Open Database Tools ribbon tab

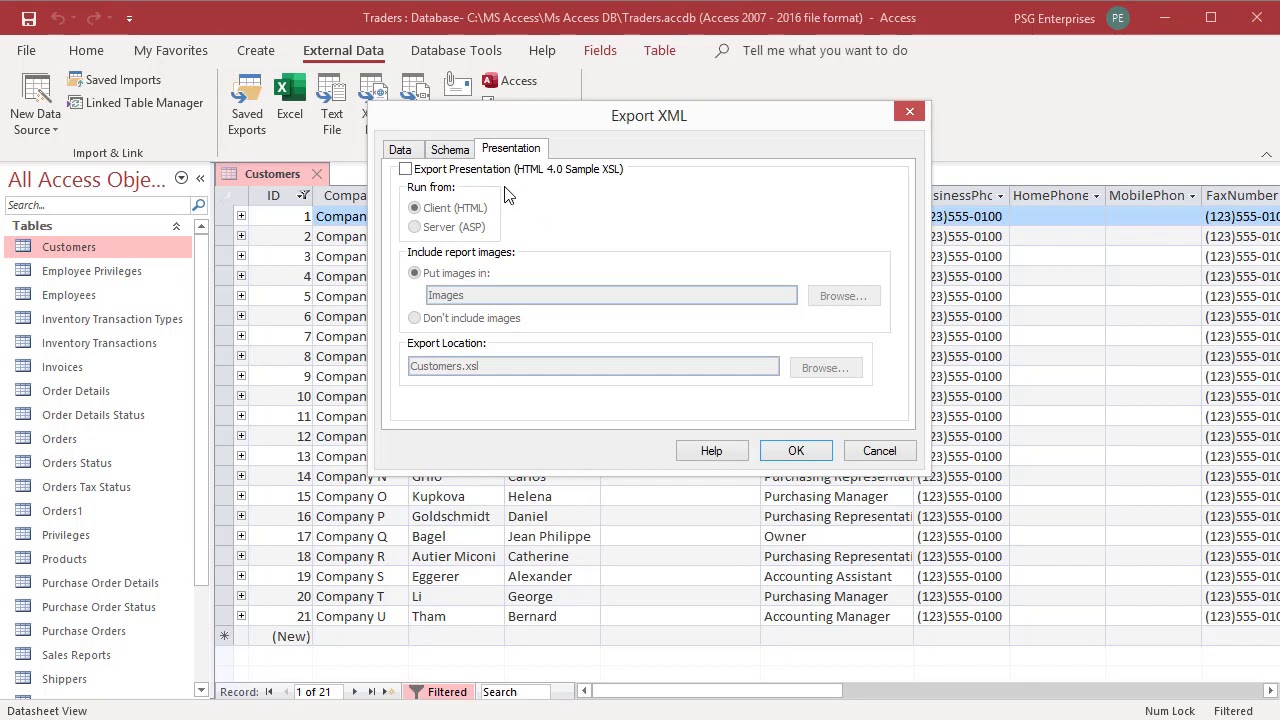pyautogui.click(x=456, y=50)
